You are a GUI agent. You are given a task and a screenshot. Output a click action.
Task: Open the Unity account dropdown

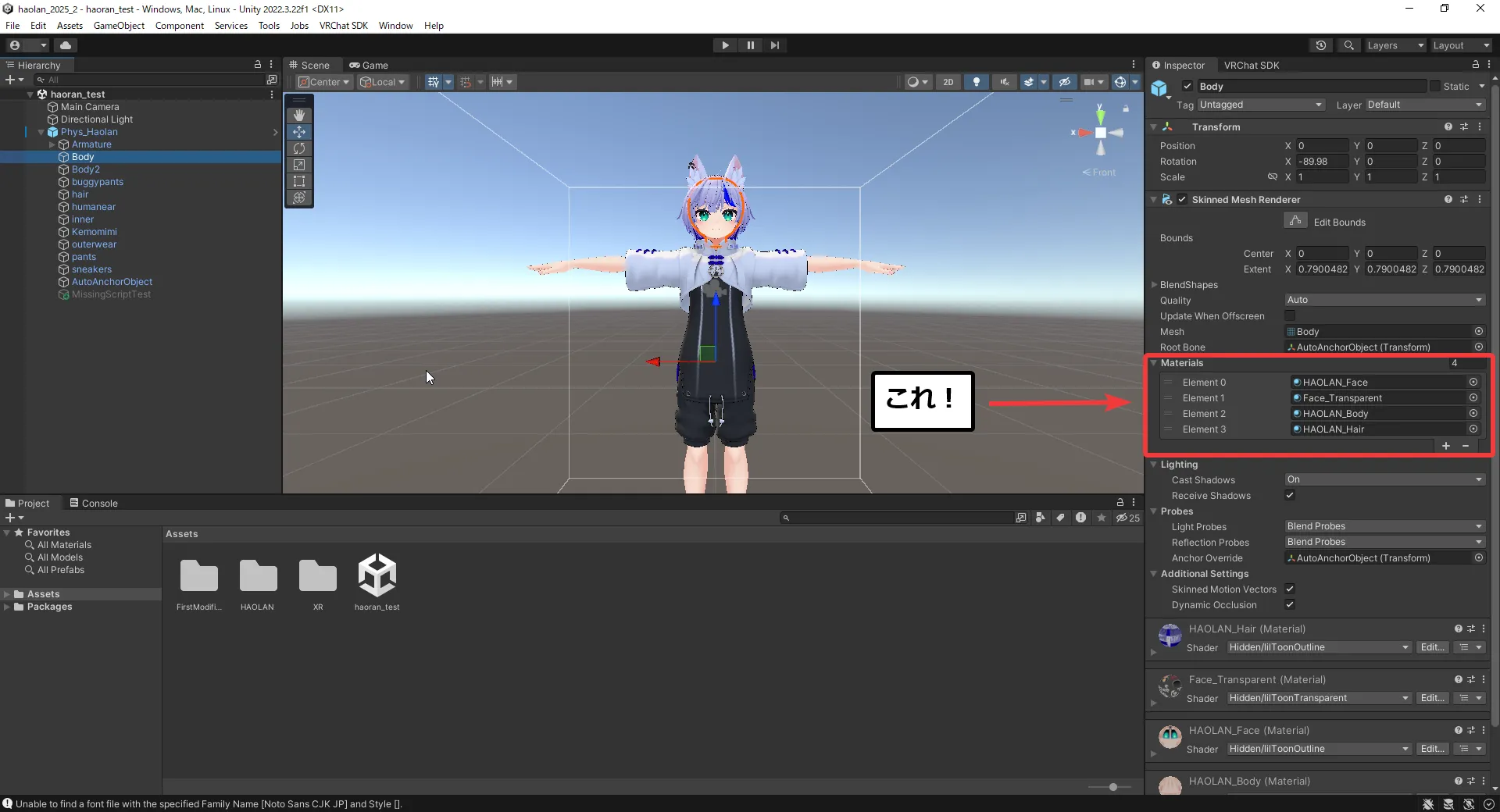click(27, 45)
